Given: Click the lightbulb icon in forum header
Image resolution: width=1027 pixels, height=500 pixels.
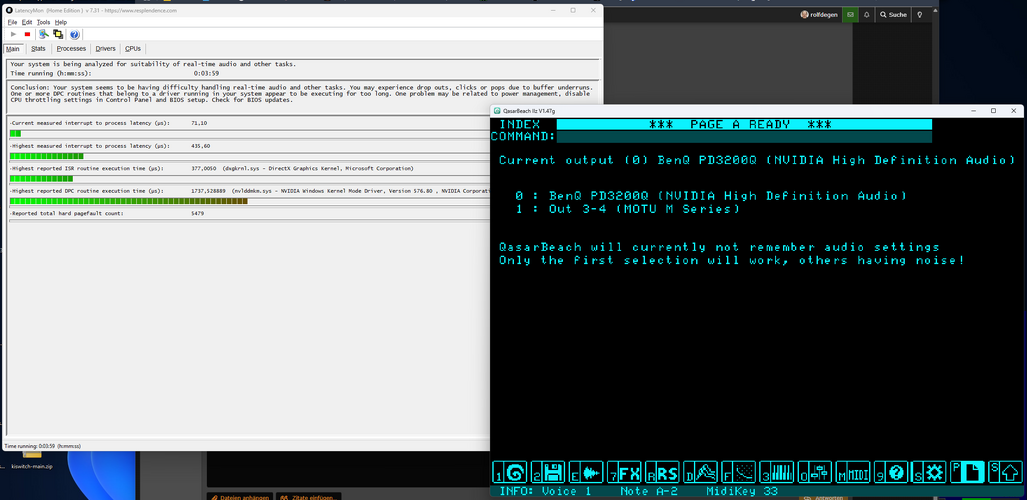Looking at the screenshot, I should [920, 14].
